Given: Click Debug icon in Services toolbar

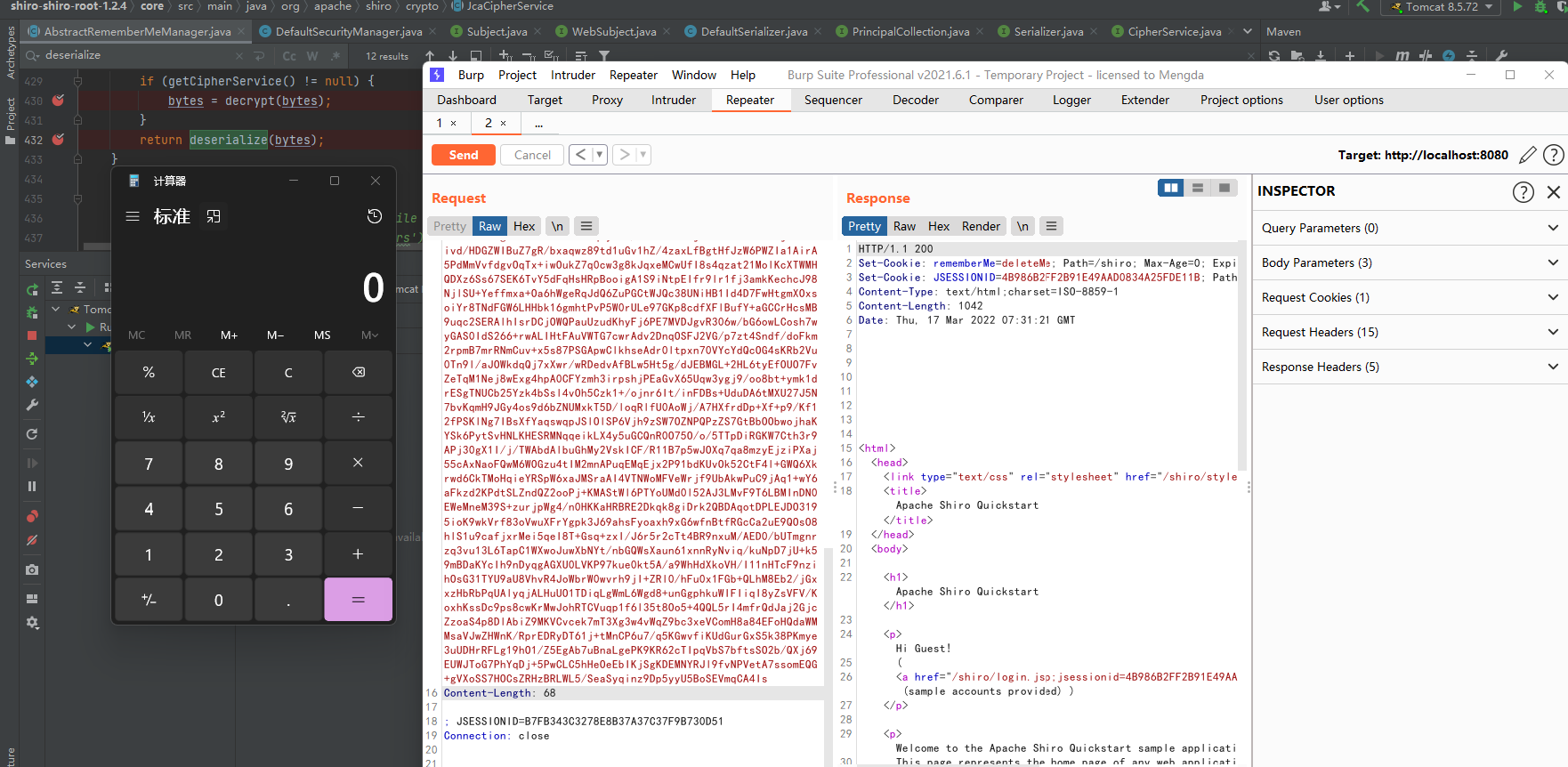Looking at the screenshot, I should tap(32, 312).
